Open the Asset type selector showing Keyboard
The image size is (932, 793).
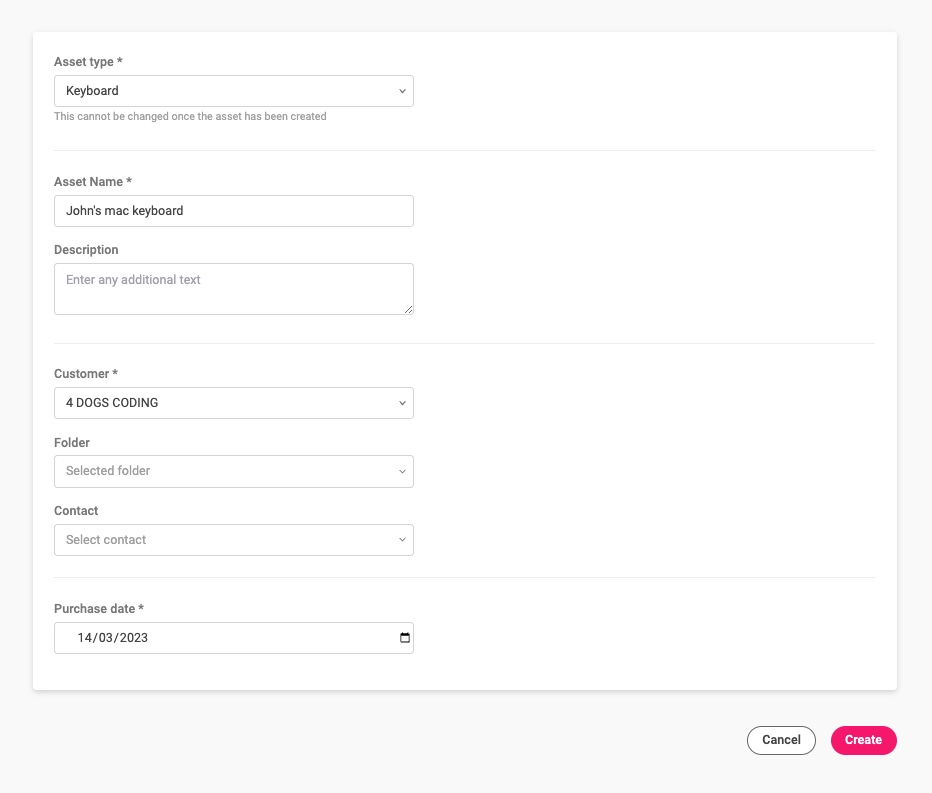tap(233, 91)
